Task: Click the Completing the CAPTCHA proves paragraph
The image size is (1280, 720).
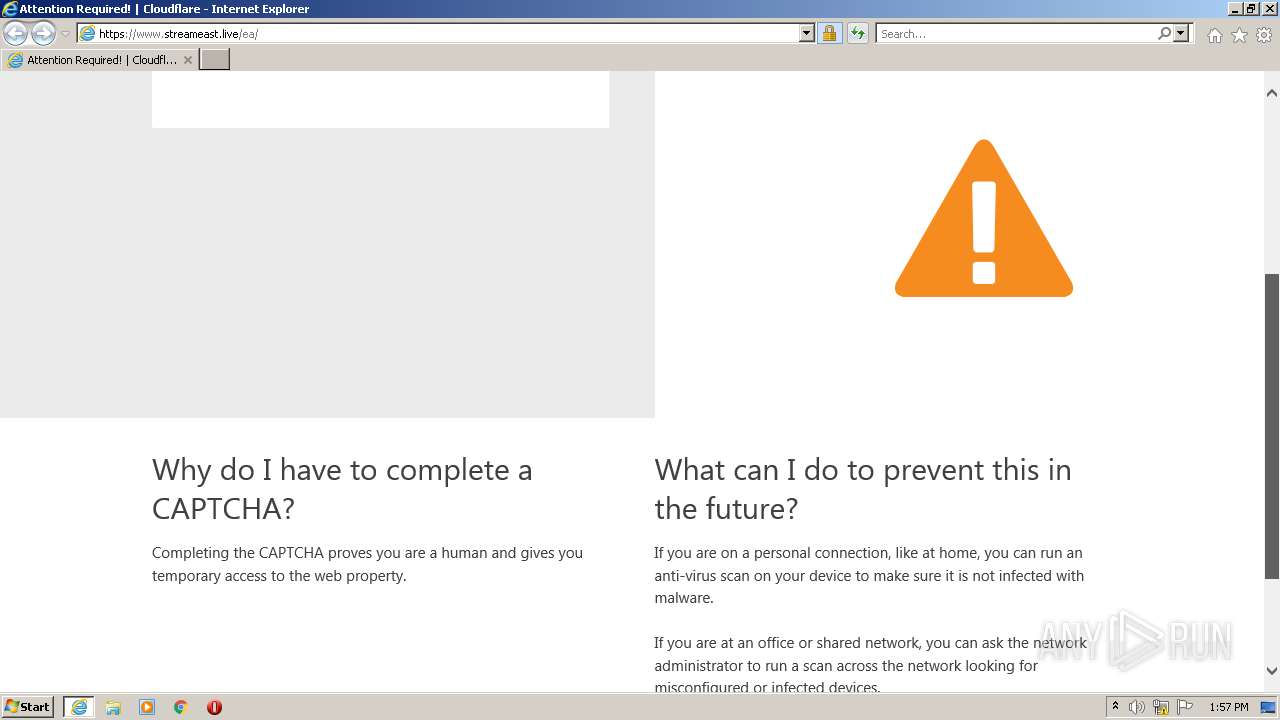Action: 367,564
